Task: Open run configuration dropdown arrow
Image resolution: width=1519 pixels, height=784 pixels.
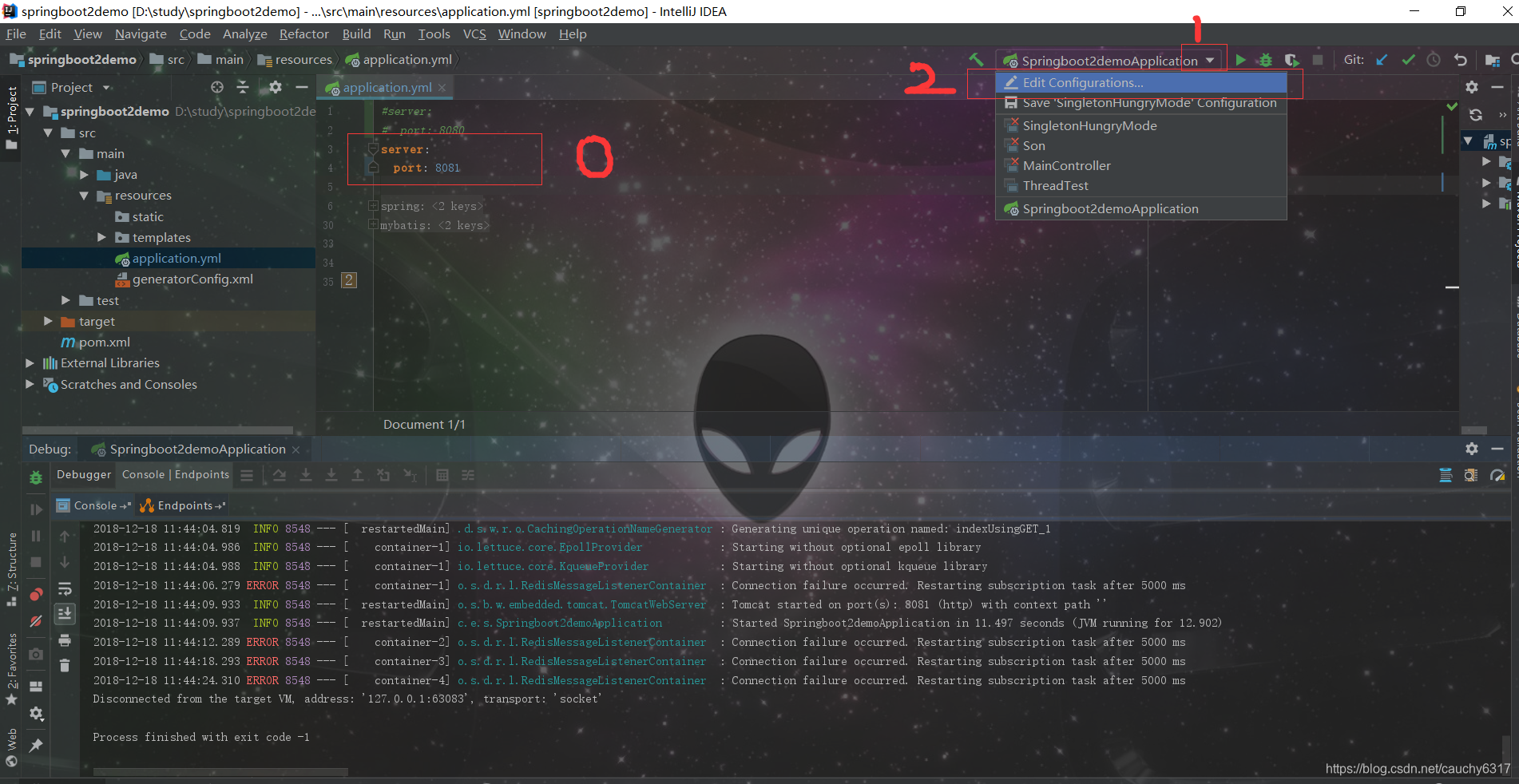Action: tap(1211, 61)
